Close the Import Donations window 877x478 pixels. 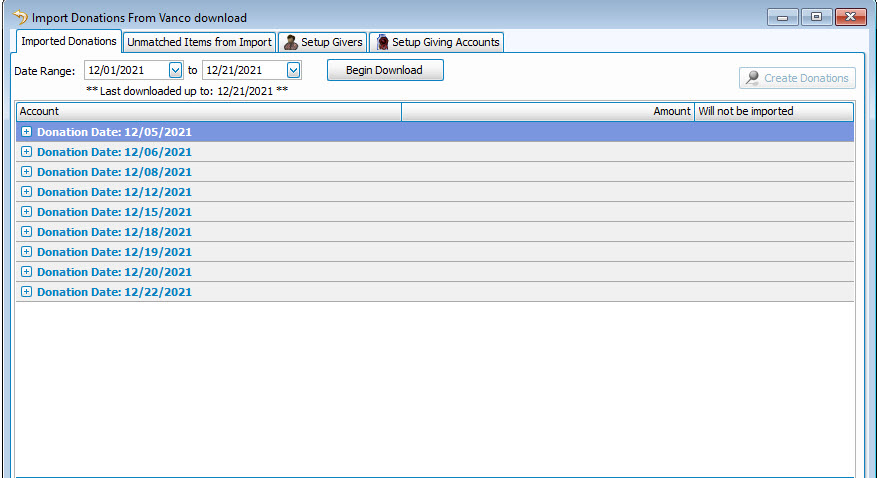851,17
